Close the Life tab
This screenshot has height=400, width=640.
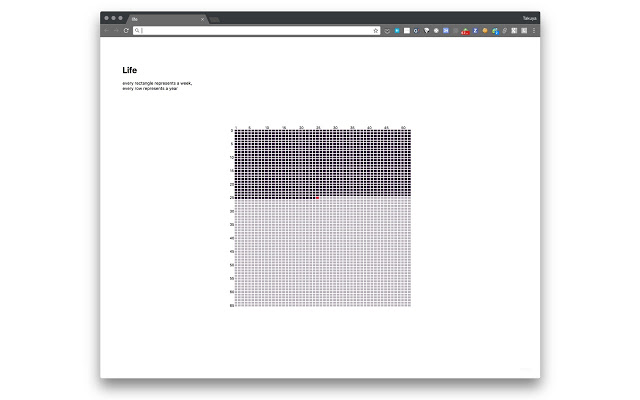(x=202, y=19)
